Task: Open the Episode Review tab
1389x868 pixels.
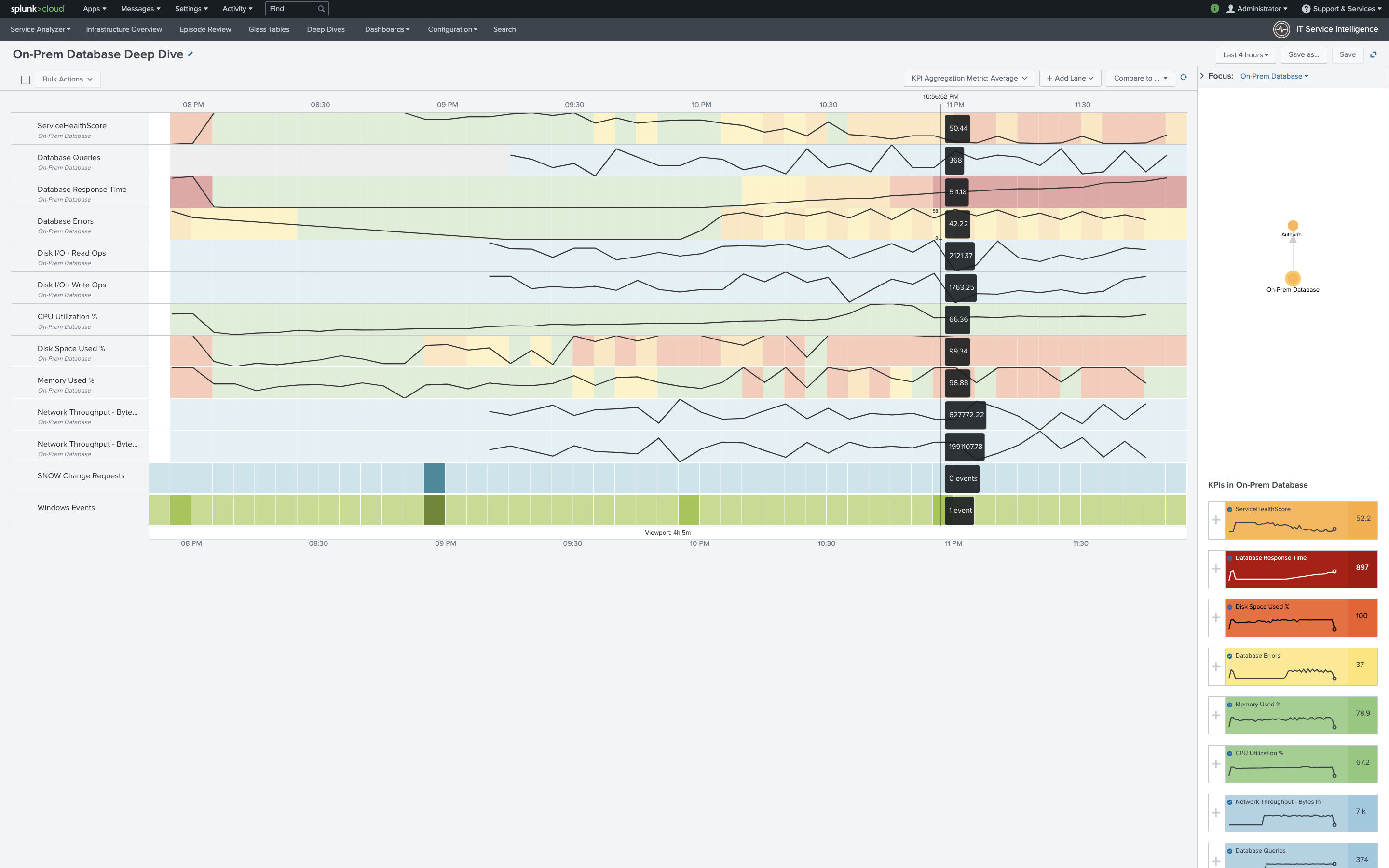Action: pyautogui.click(x=205, y=29)
